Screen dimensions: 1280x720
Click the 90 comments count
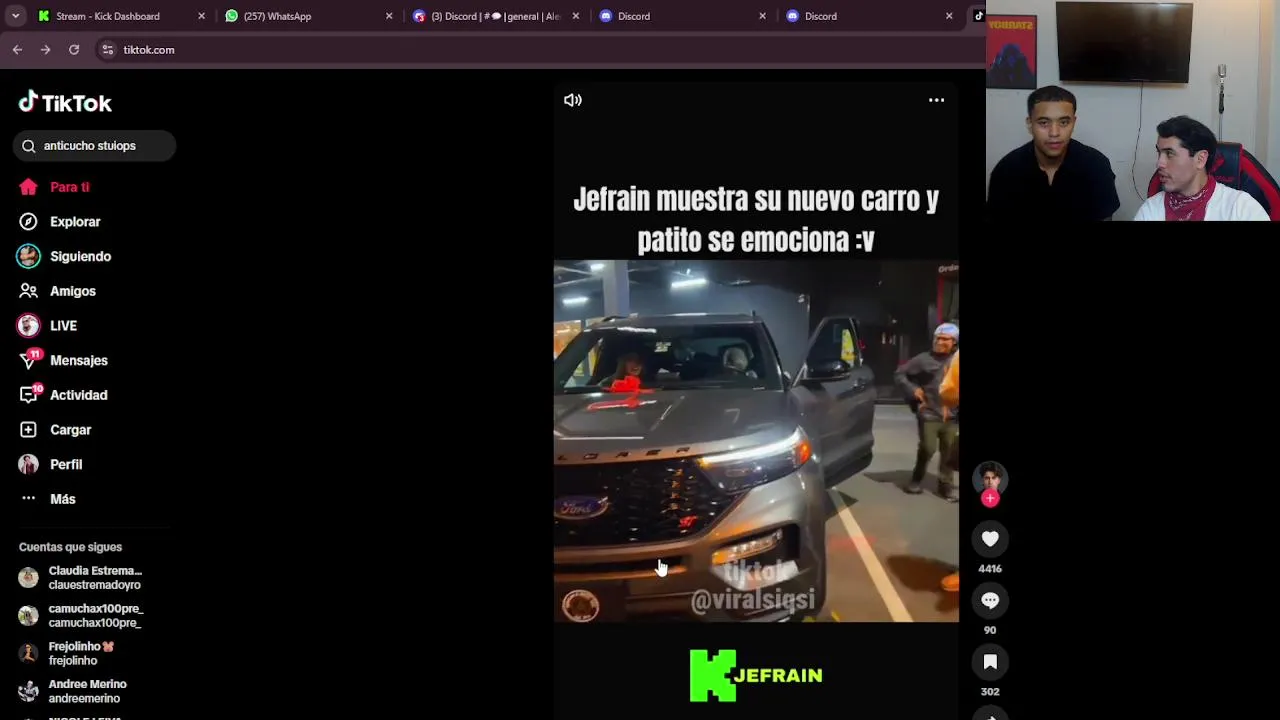[x=990, y=630]
